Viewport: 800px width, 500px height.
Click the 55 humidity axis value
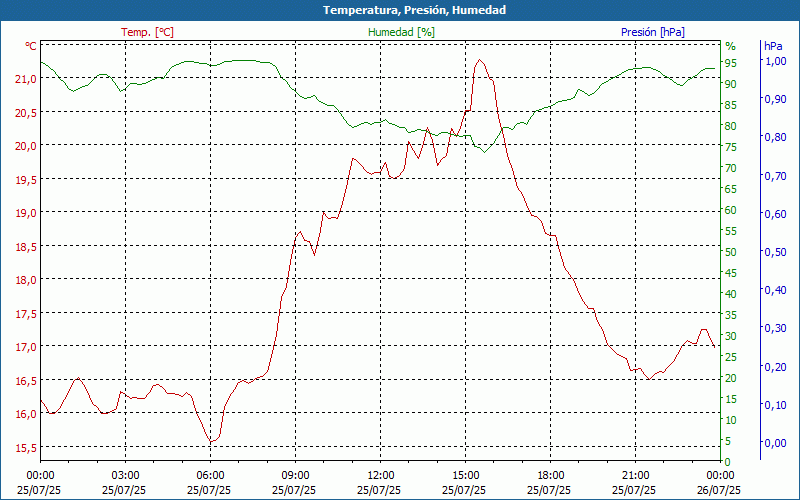[731, 231]
